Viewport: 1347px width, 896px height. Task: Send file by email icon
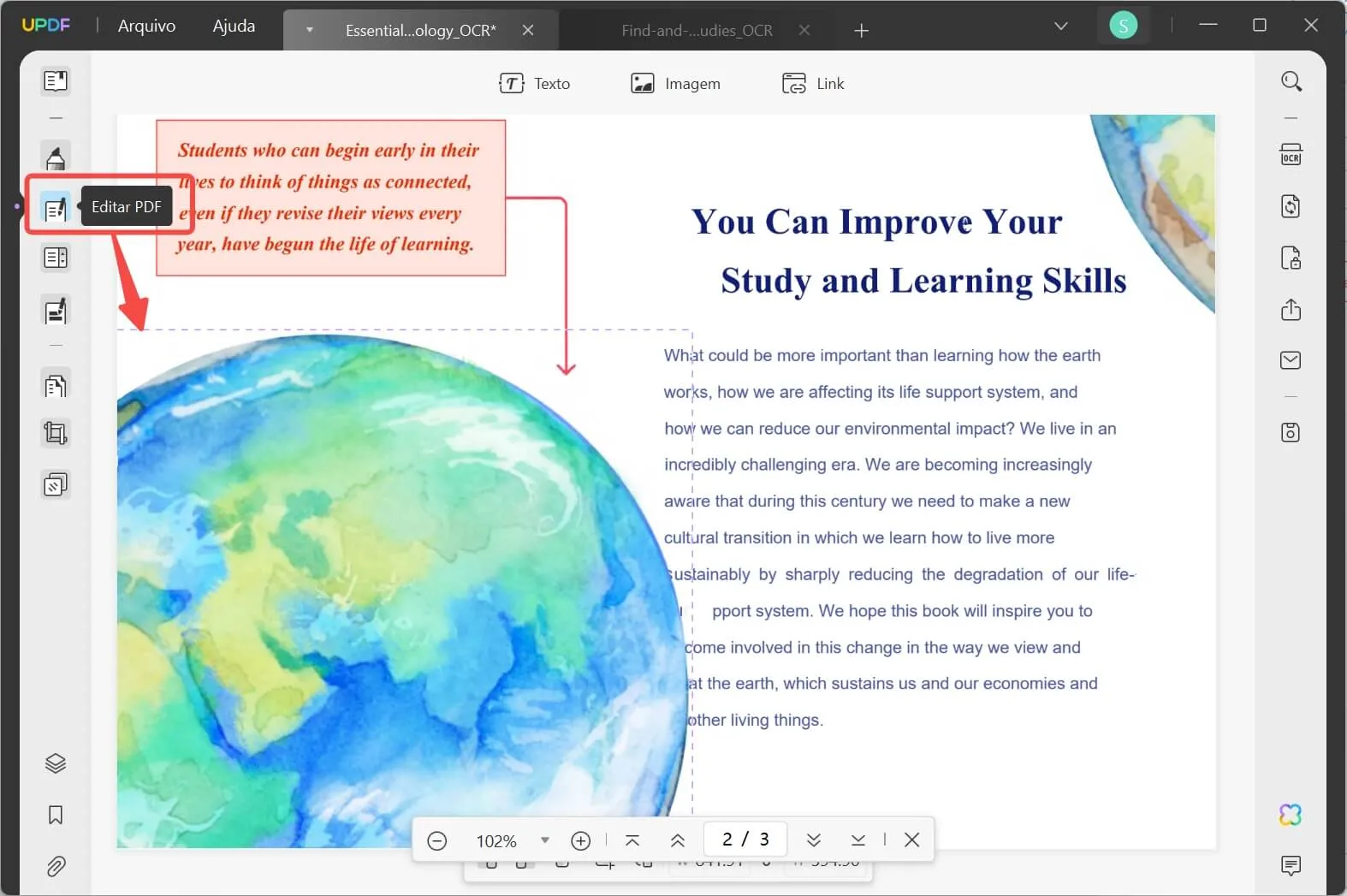click(1291, 360)
